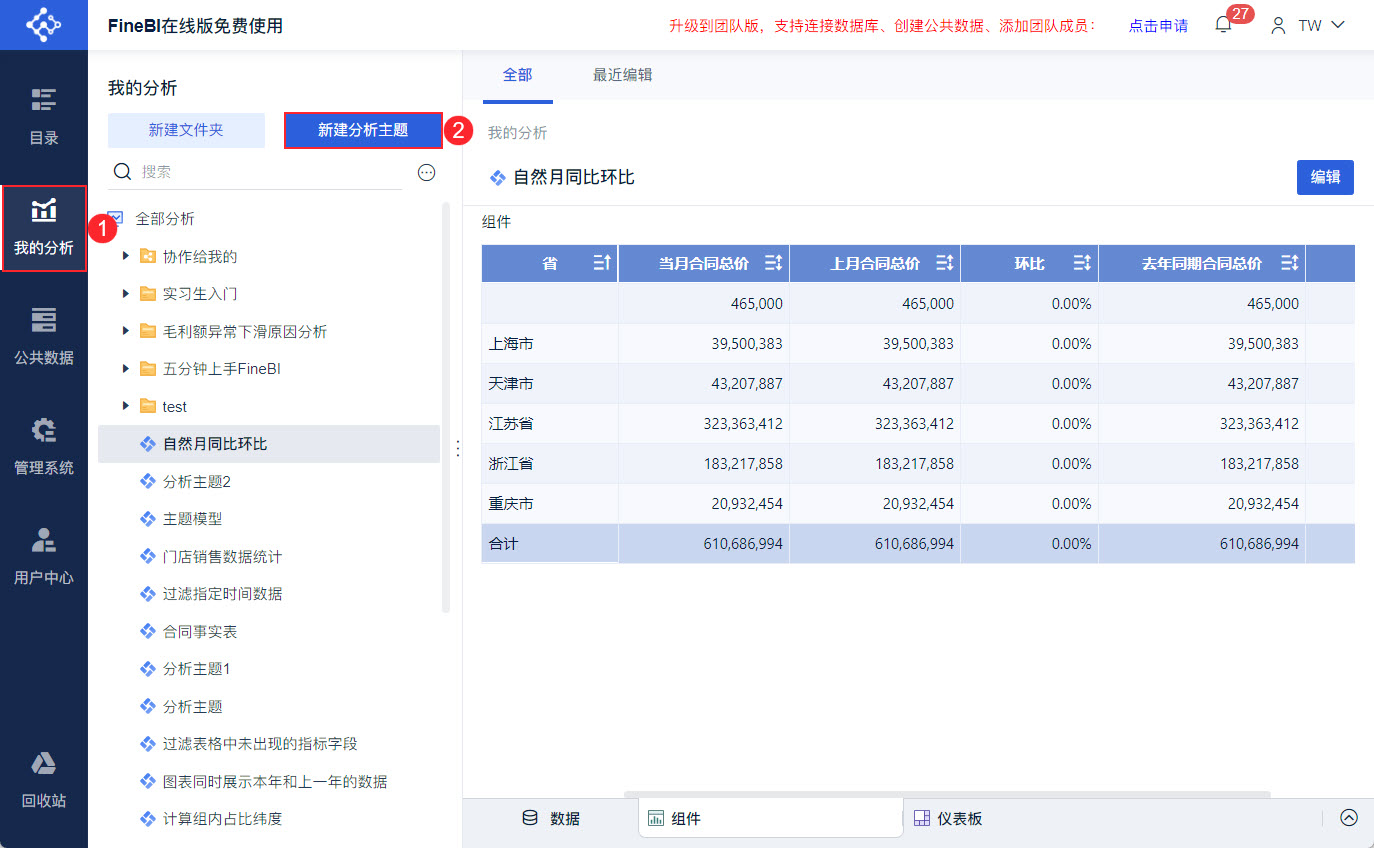Click the 组件 section label above table

tap(497, 222)
